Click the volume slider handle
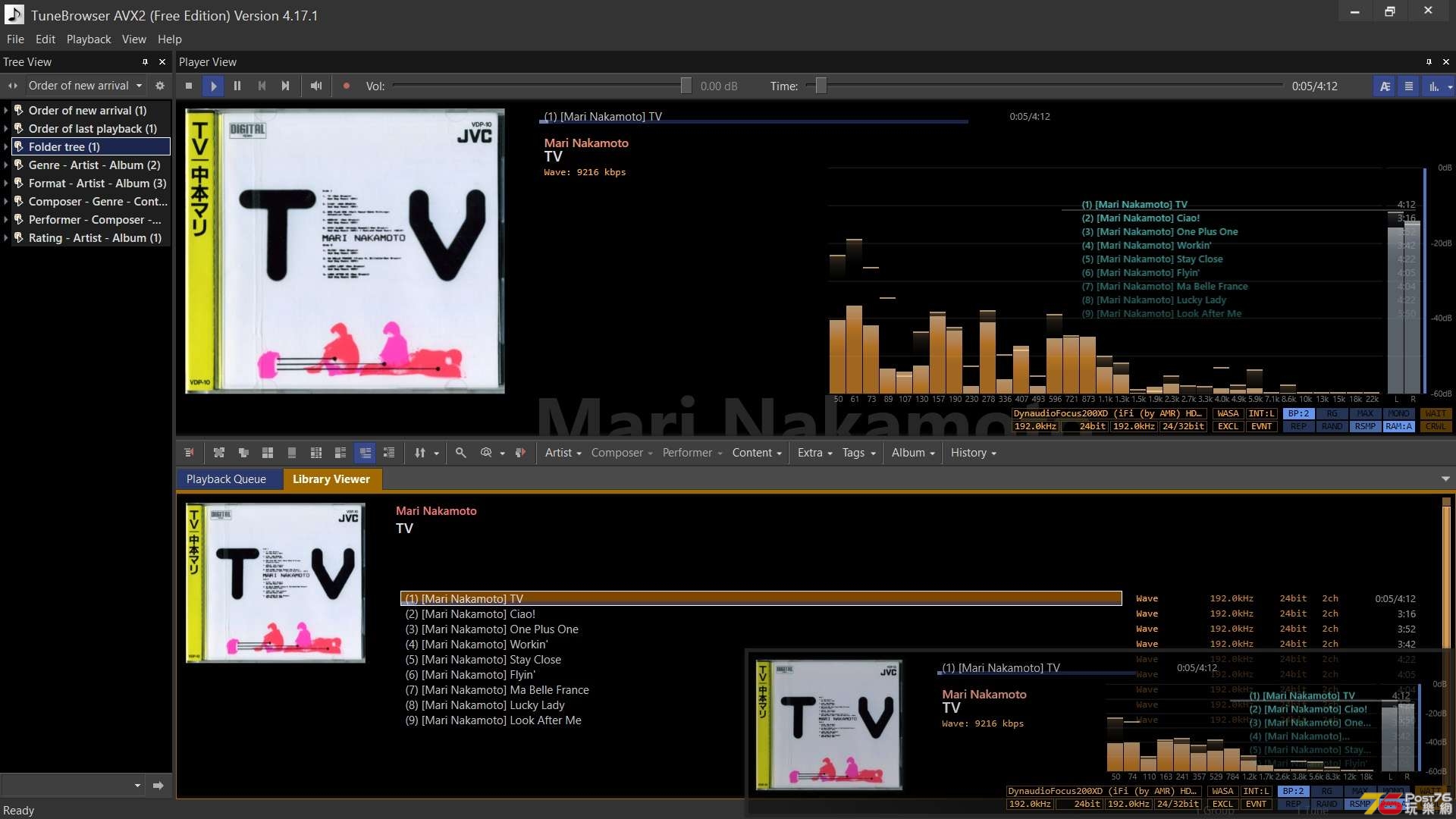Viewport: 1456px width, 819px height. [x=686, y=86]
